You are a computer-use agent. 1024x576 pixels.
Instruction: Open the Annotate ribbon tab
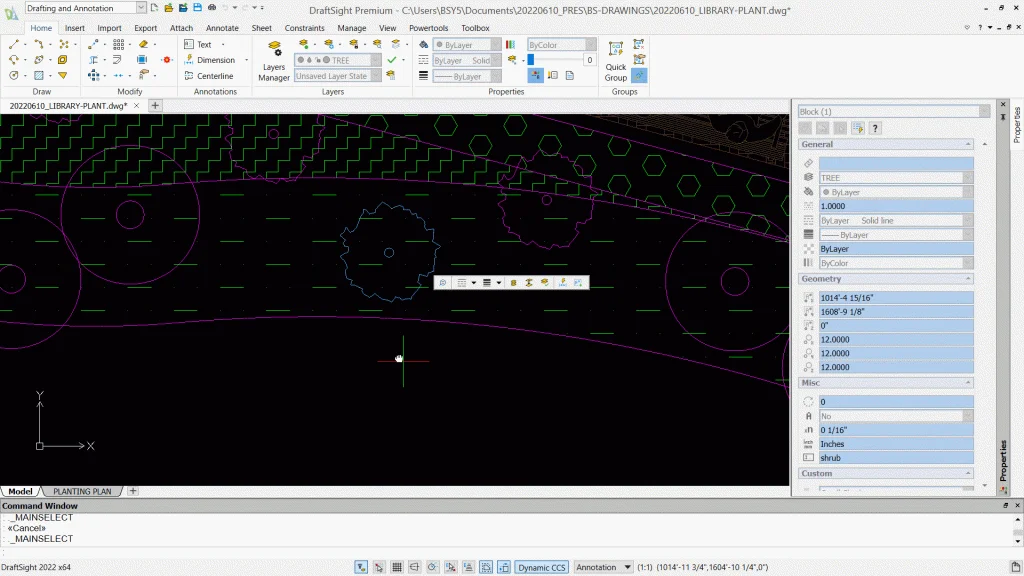[x=222, y=28]
